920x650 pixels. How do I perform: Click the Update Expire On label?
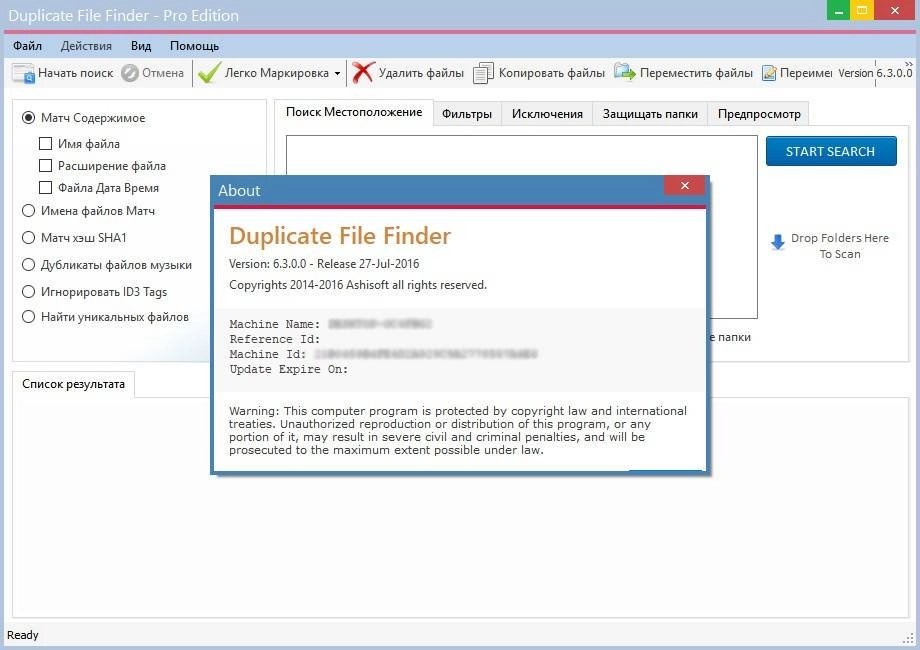click(x=289, y=370)
